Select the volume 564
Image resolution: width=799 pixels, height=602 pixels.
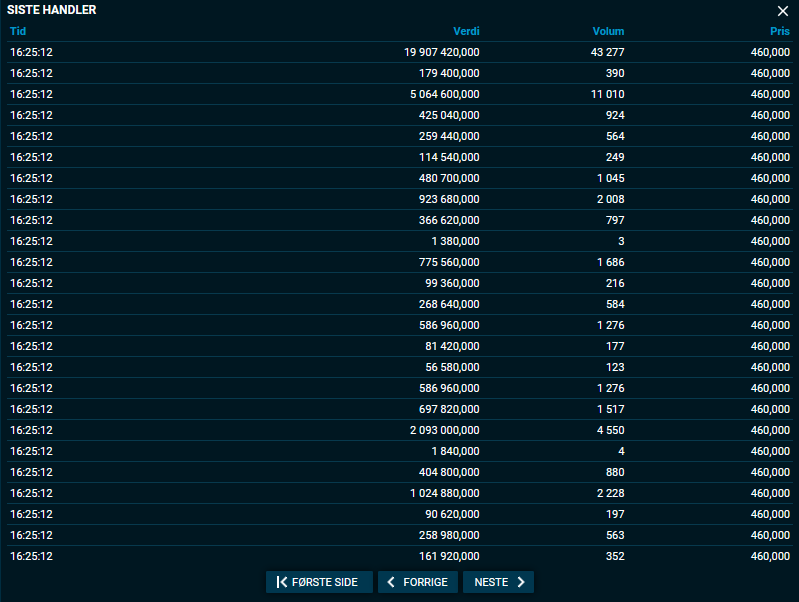click(615, 136)
